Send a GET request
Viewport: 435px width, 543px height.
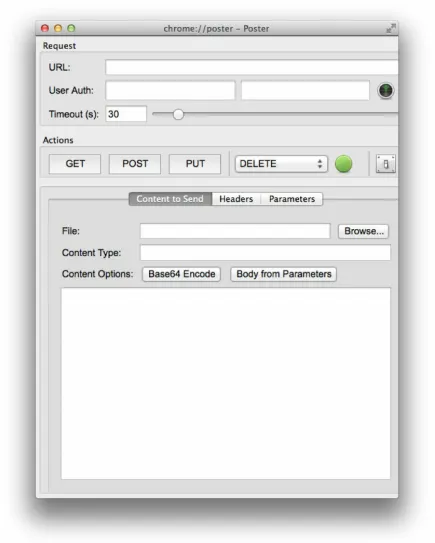pos(75,164)
